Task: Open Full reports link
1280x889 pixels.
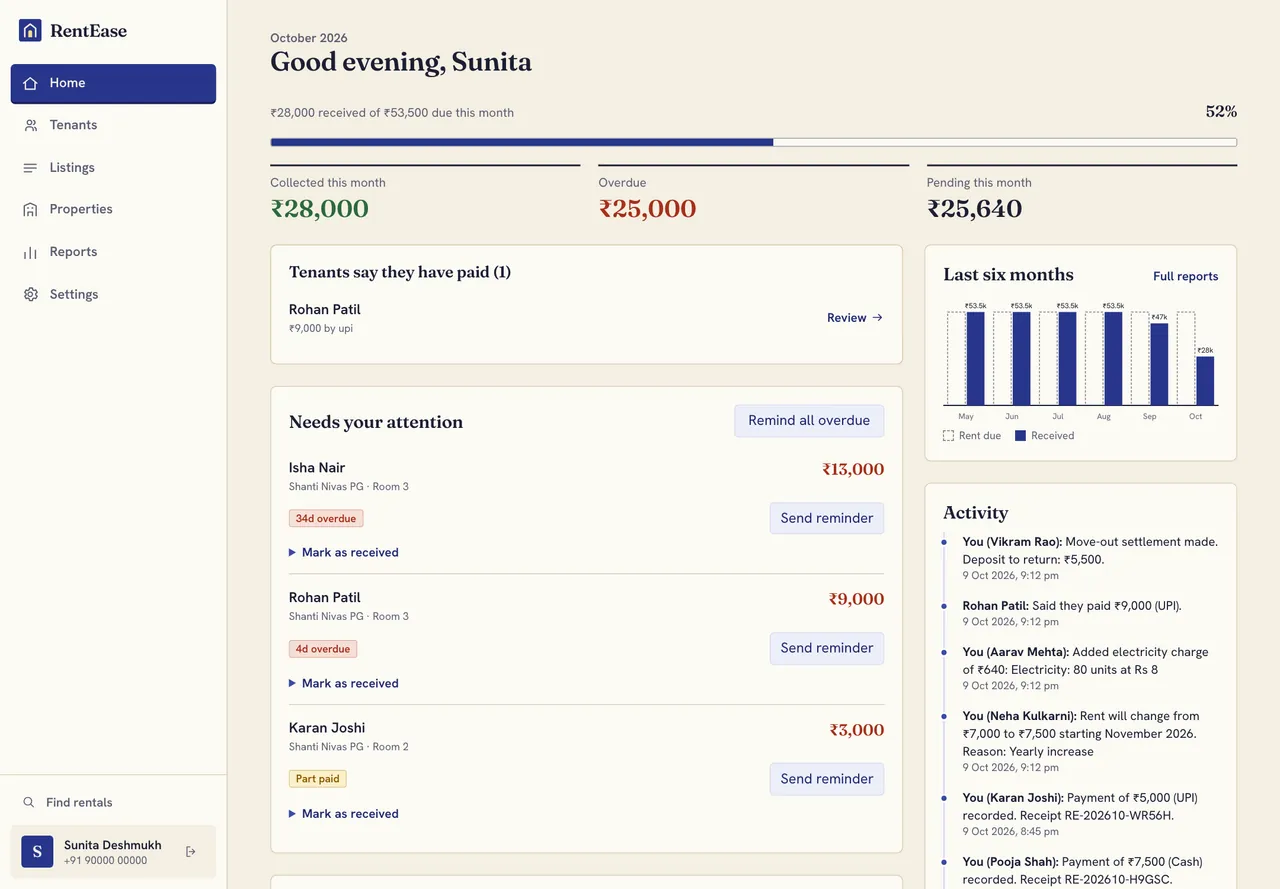Action: coord(1186,276)
